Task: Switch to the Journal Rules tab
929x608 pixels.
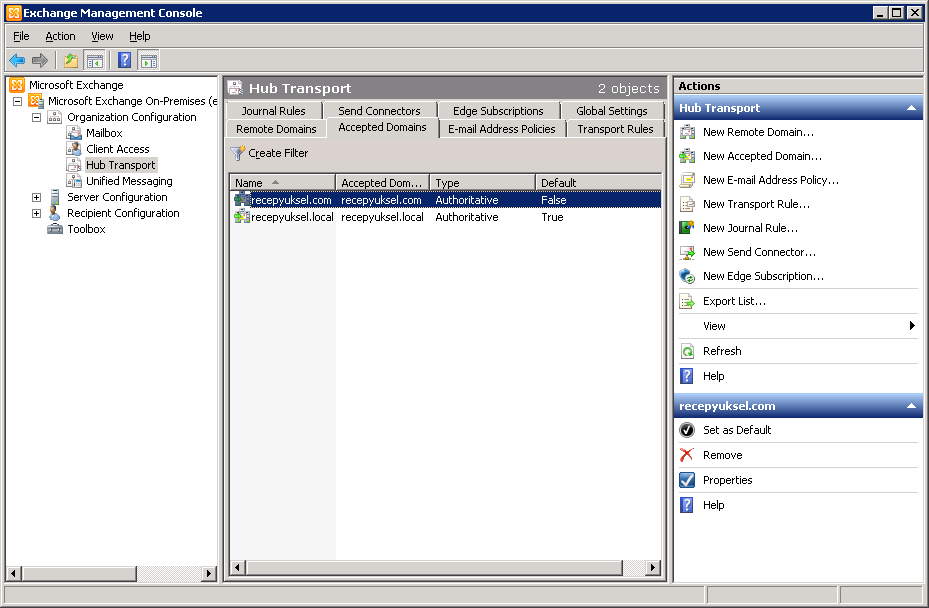Action: 274,111
